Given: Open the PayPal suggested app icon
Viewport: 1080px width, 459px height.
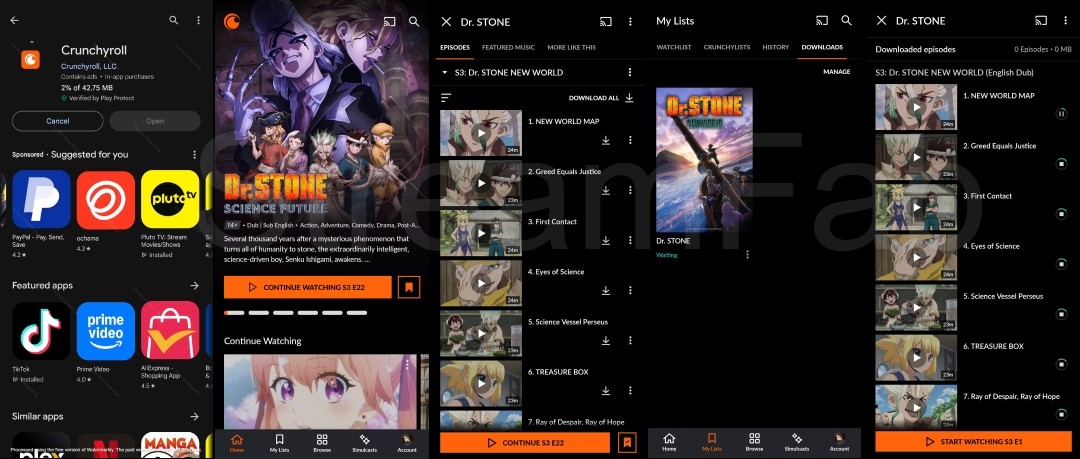Looking at the screenshot, I should (x=41, y=199).
